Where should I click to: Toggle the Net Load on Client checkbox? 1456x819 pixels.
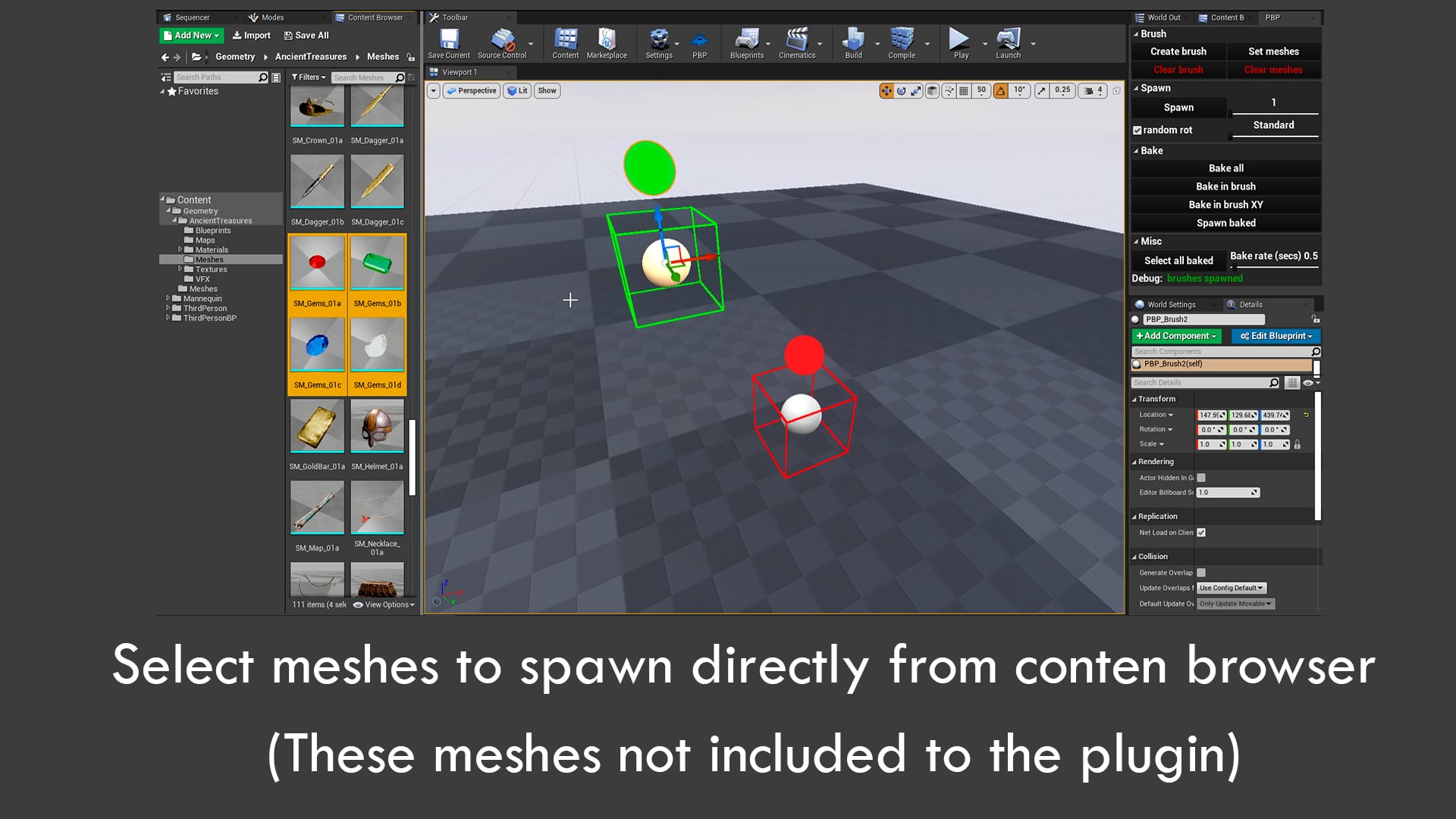[x=1201, y=532]
